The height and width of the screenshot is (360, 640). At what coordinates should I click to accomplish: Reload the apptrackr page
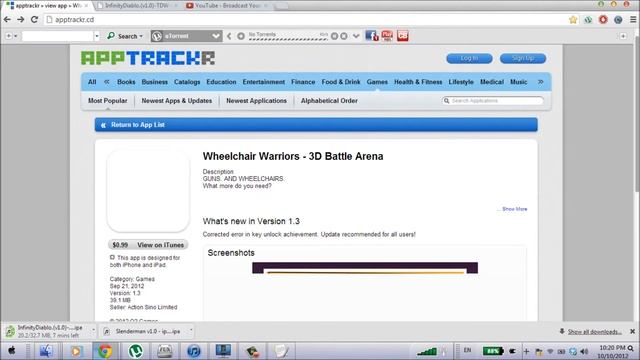coord(34,20)
